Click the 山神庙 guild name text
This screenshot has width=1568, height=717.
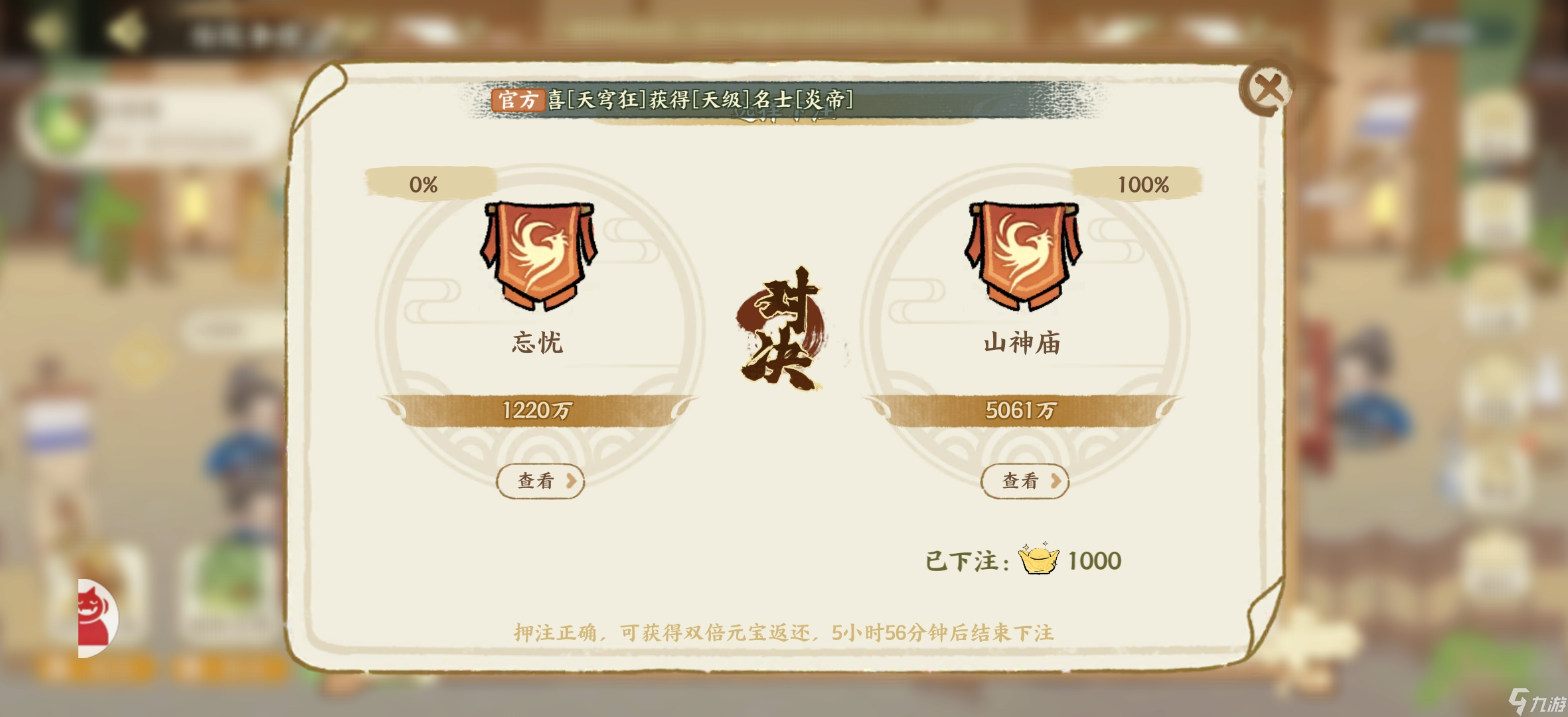tap(1022, 343)
